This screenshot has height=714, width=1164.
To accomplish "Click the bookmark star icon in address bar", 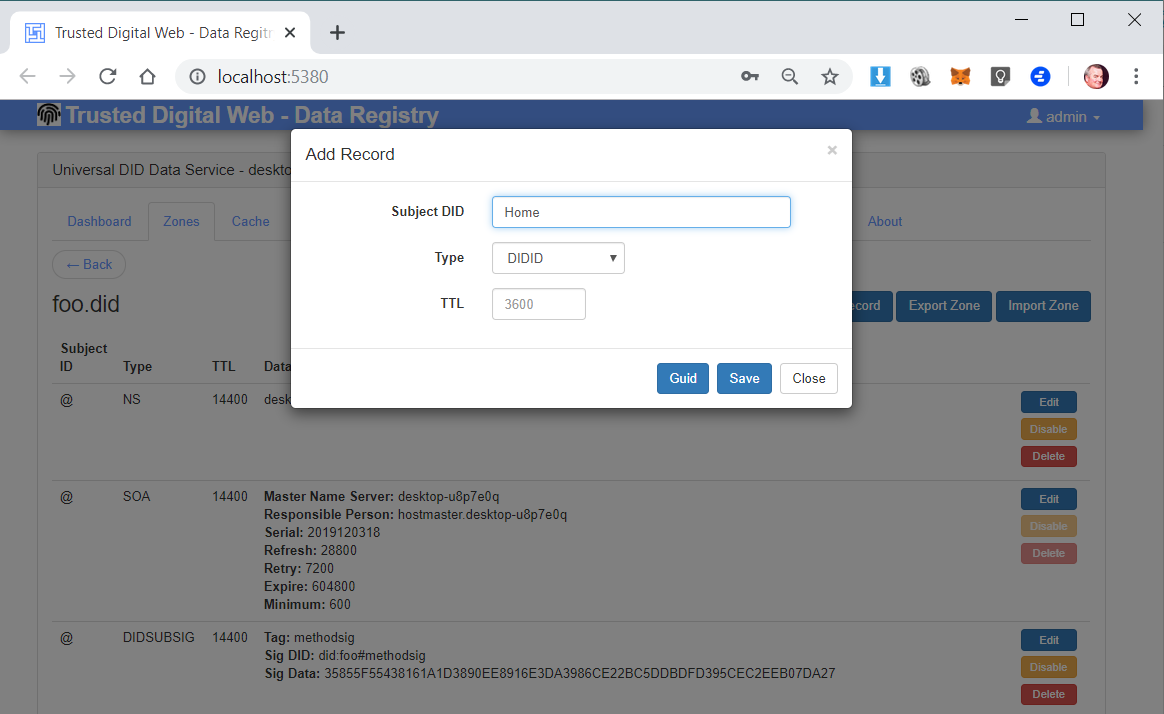I will pos(829,77).
